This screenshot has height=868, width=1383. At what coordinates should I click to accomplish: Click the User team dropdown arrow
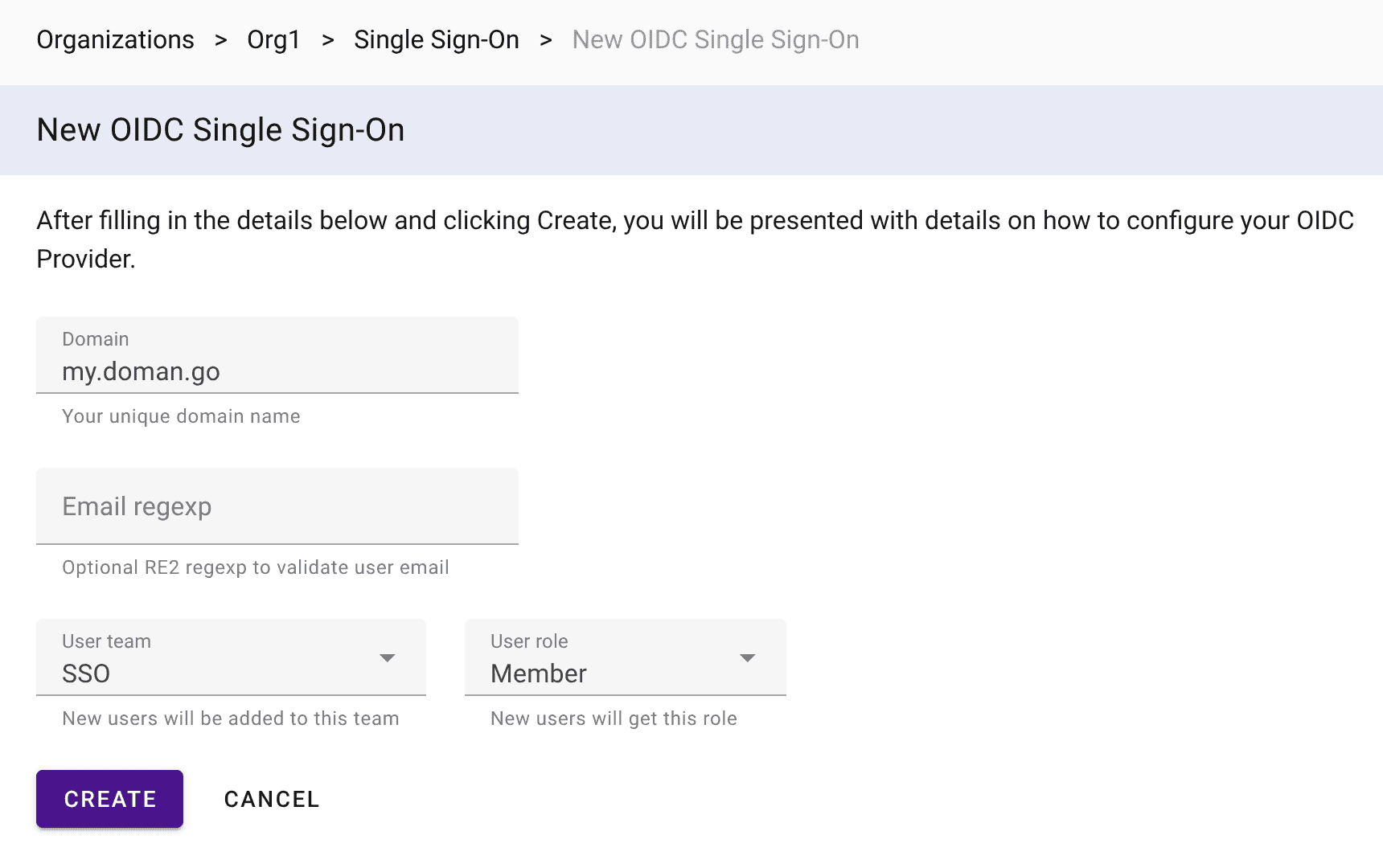[x=388, y=658]
